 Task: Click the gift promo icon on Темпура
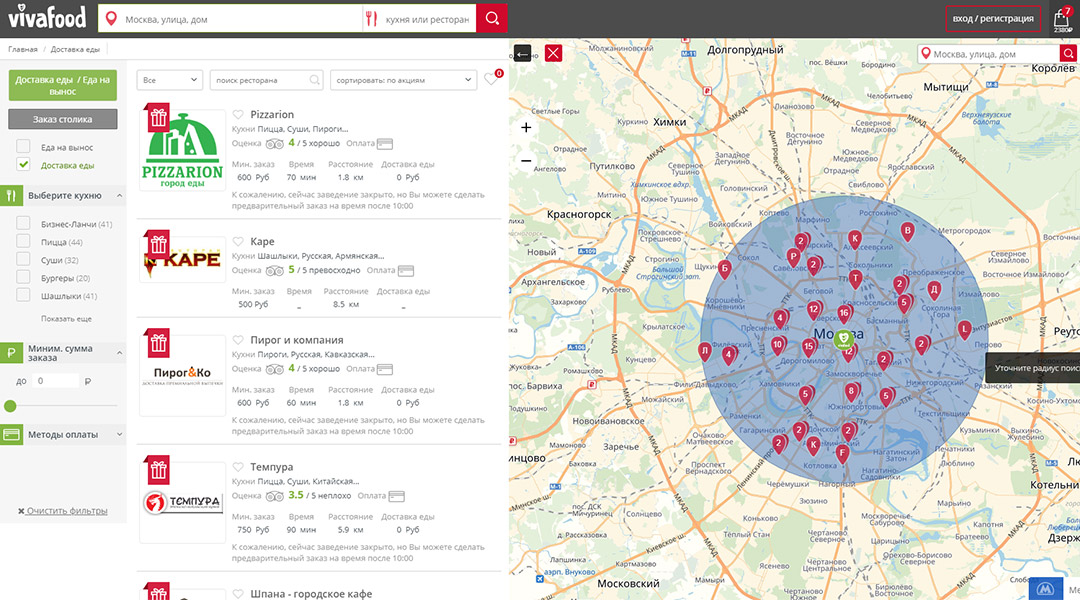(x=158, y=469)
